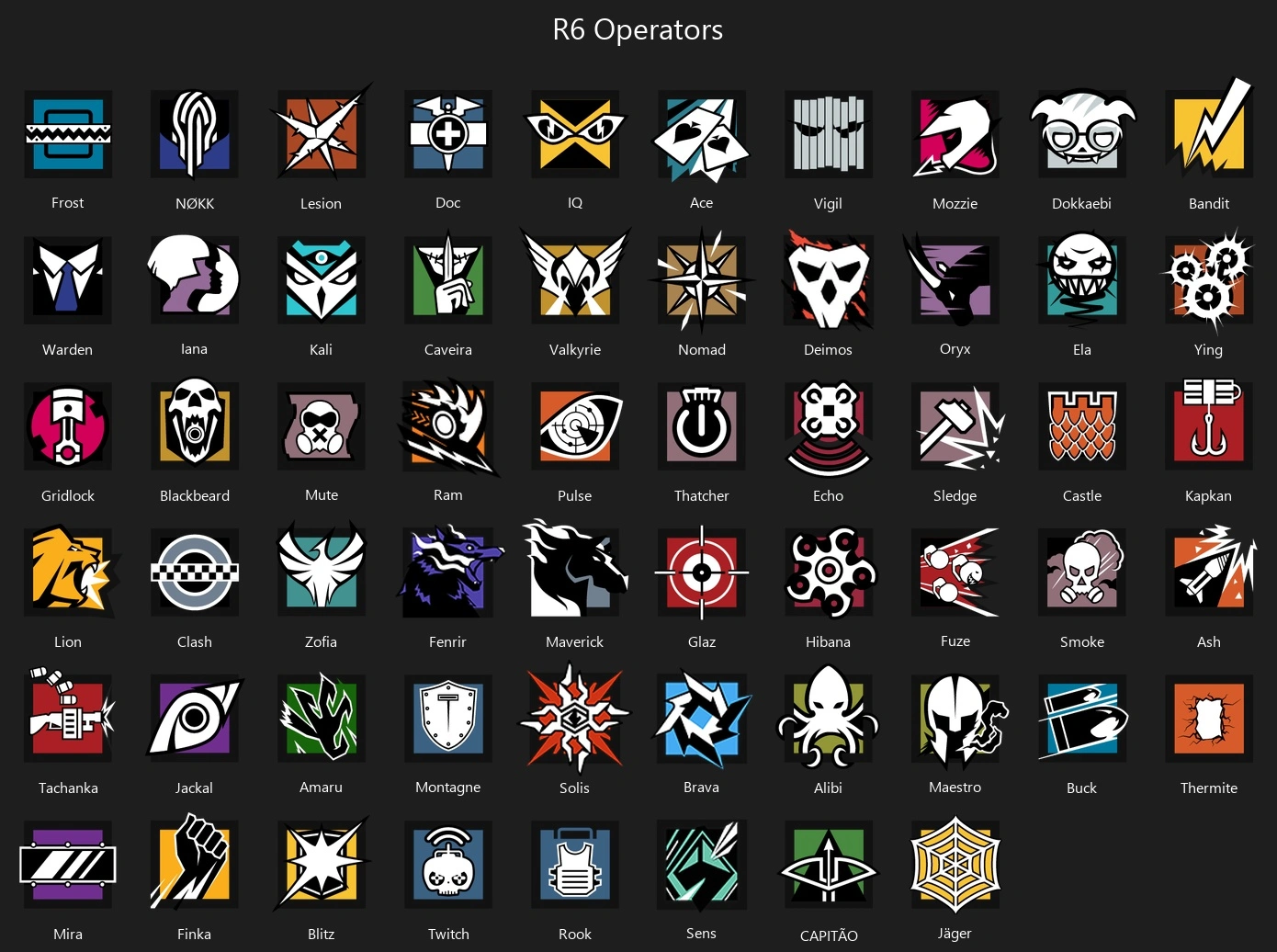The image size is (1277, 952).
Task: Select the Thatcher power-symbol icon
Action: click(702, 426)
